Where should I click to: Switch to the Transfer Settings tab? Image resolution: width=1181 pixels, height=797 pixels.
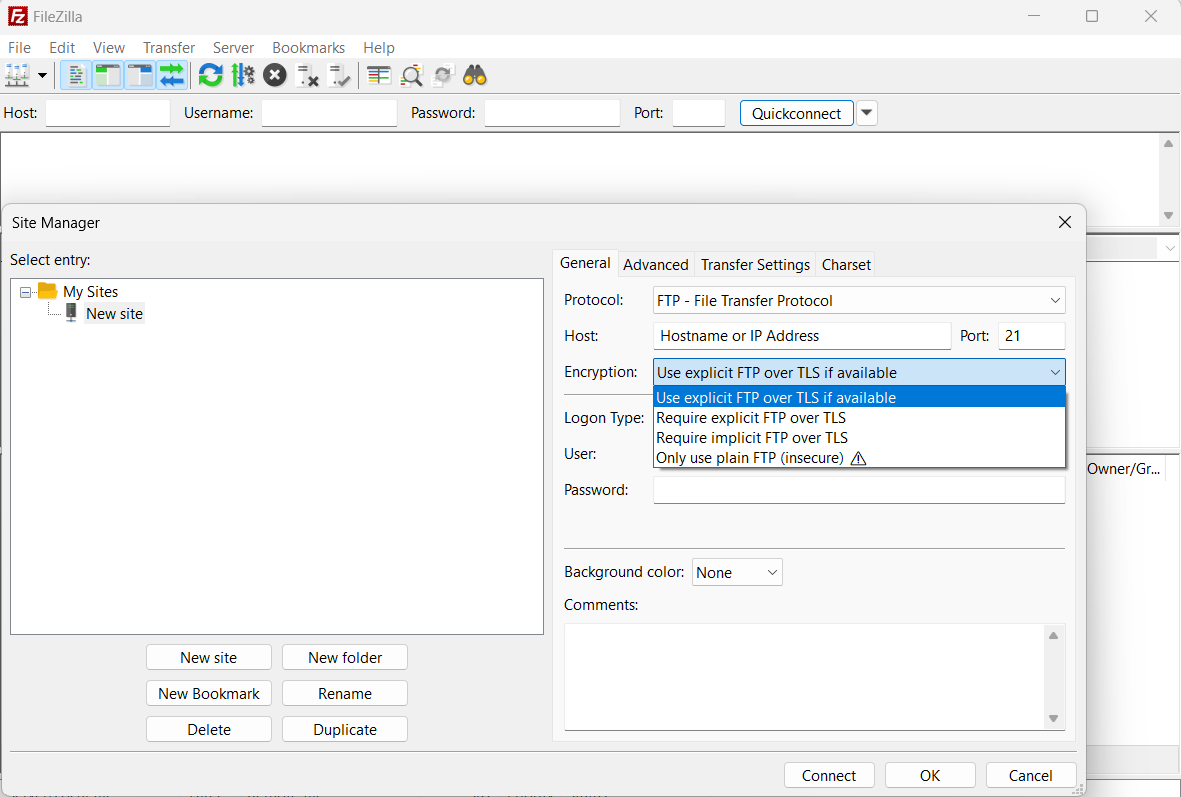click(x=755, y=264)
